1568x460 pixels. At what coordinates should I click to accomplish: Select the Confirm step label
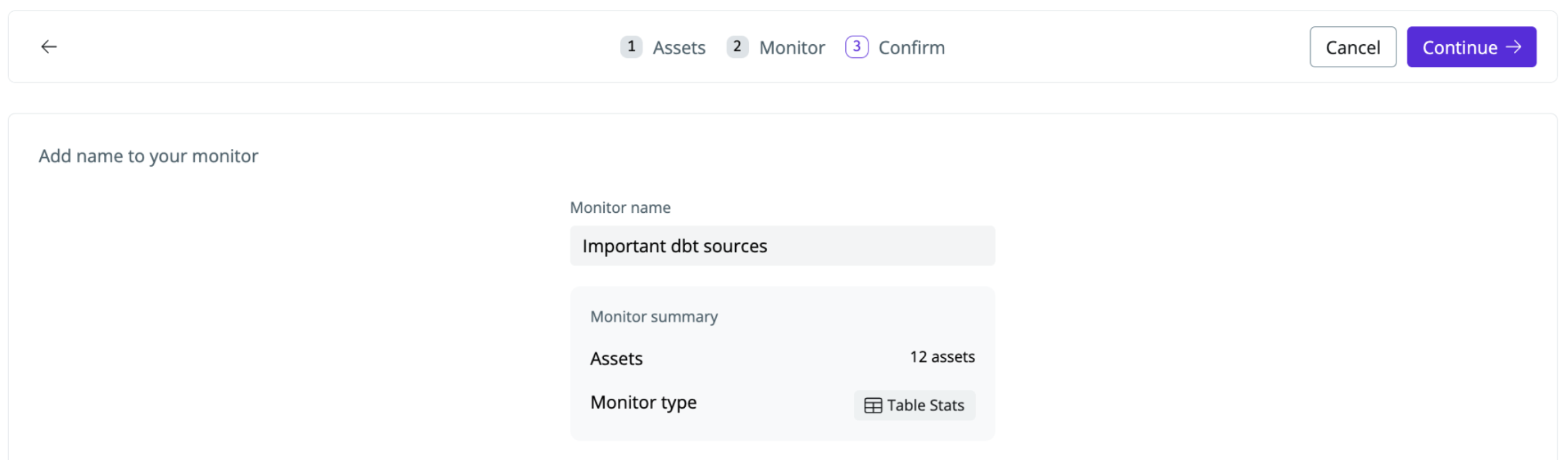tap(911, 47)
